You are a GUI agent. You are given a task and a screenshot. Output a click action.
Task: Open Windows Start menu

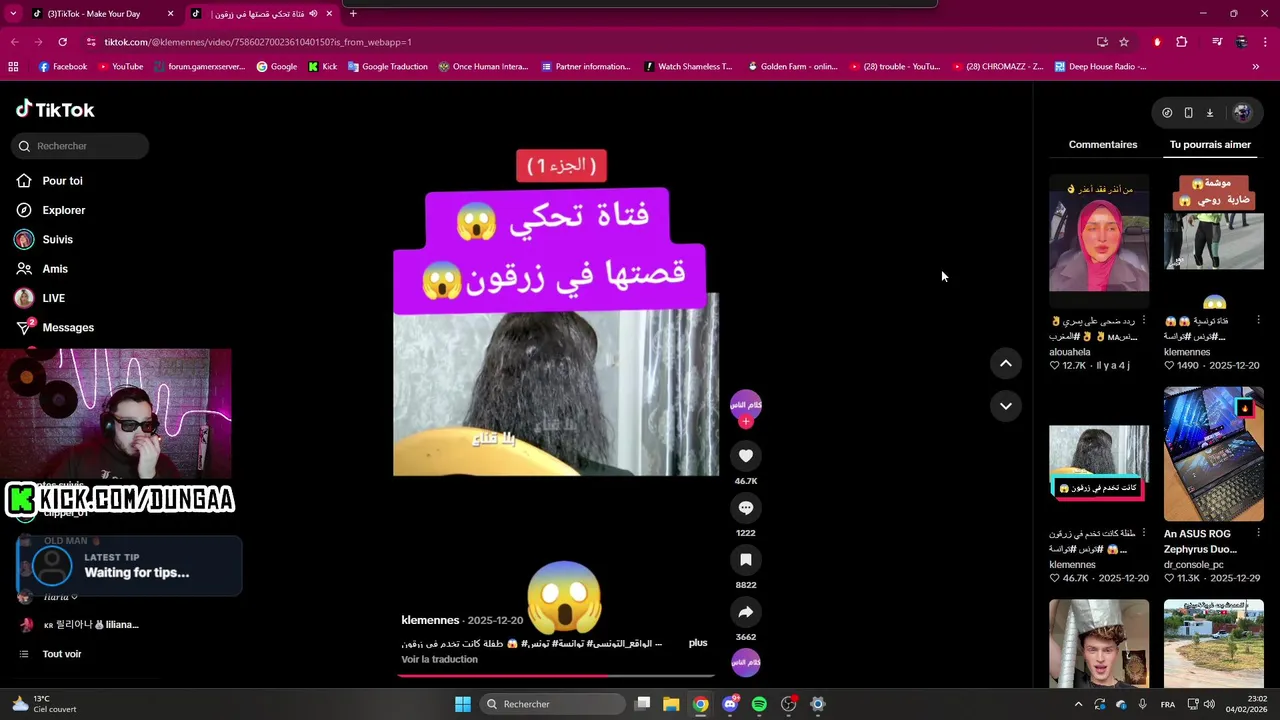pos(463,704)
